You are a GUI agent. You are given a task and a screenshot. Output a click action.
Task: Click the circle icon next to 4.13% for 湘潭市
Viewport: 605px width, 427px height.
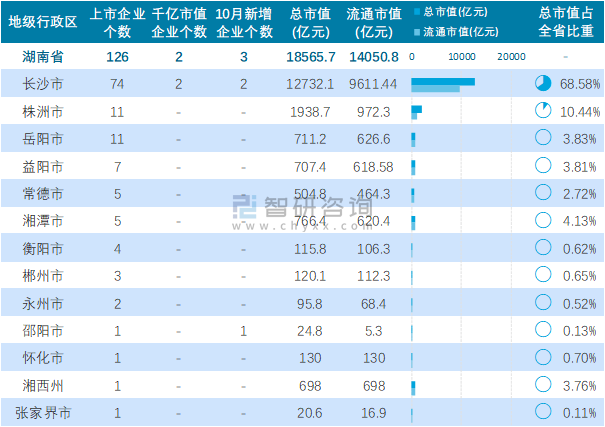(544, 220)
